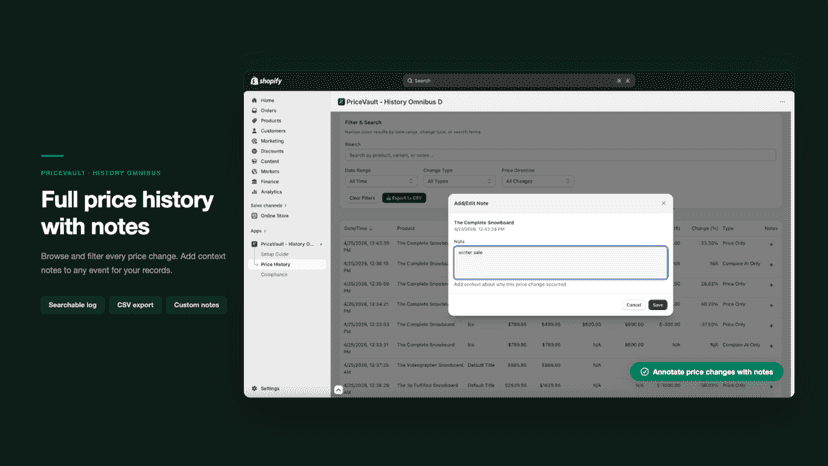Open the Compliance submenu item

point(274,274)
